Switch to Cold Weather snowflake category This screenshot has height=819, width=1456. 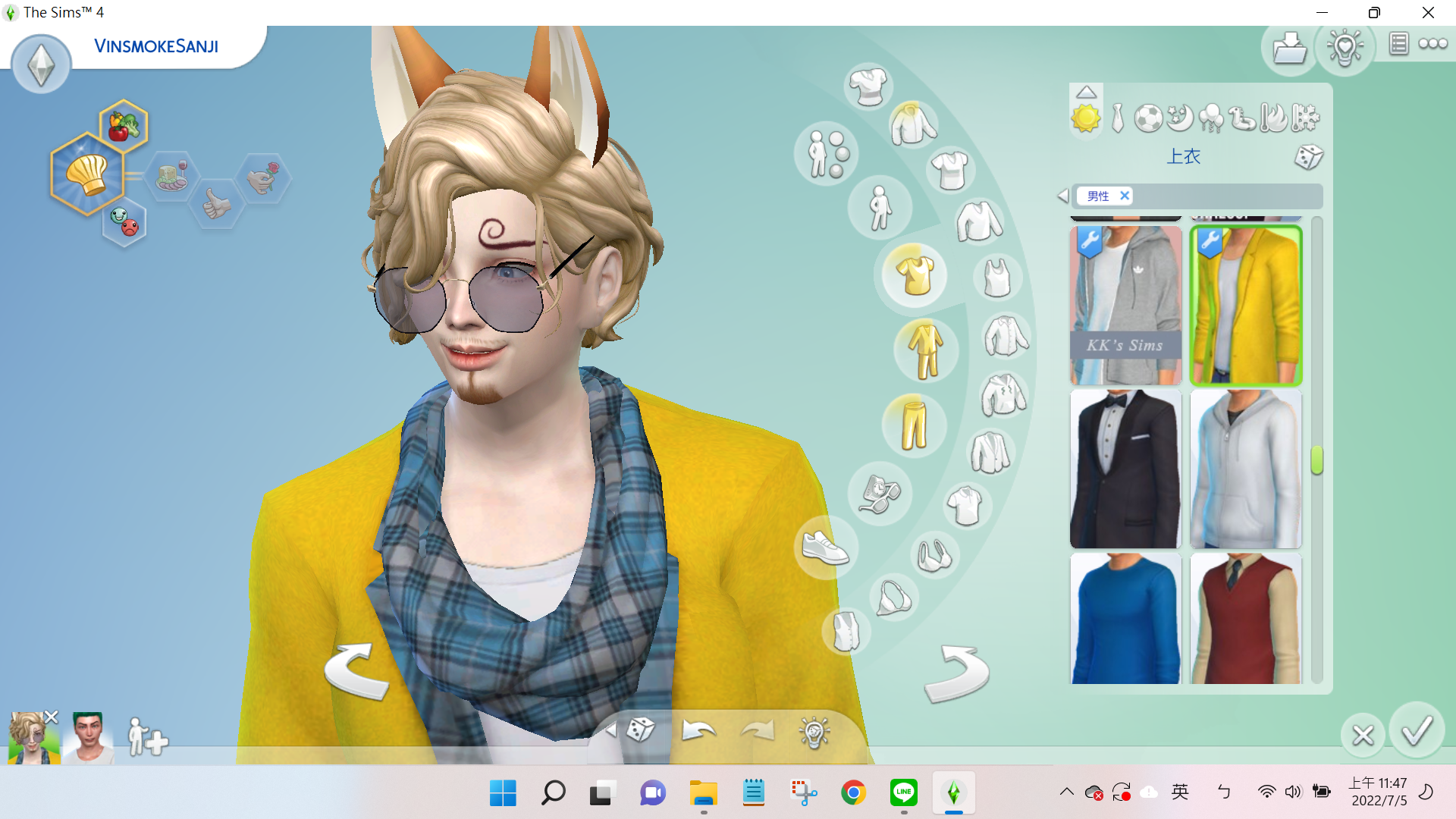coord(1305,118)
